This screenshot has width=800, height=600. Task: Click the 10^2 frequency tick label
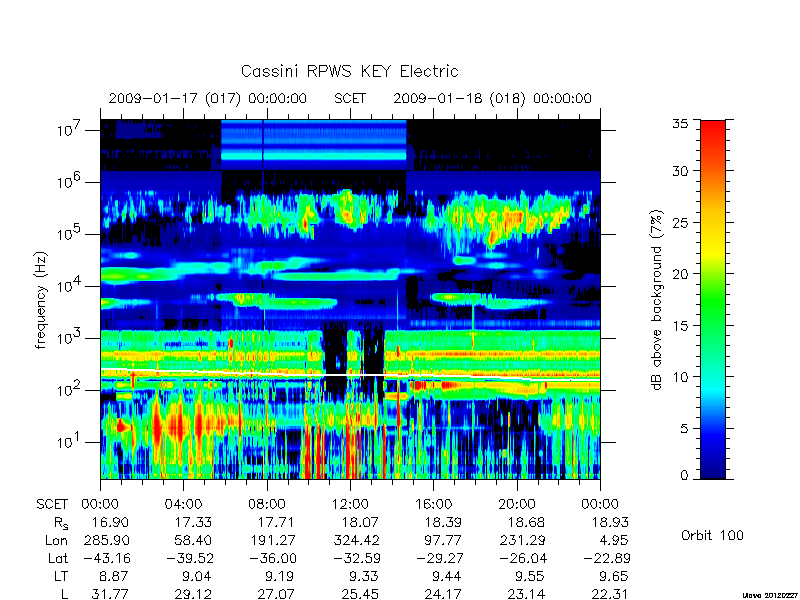(x=69, y=389)
